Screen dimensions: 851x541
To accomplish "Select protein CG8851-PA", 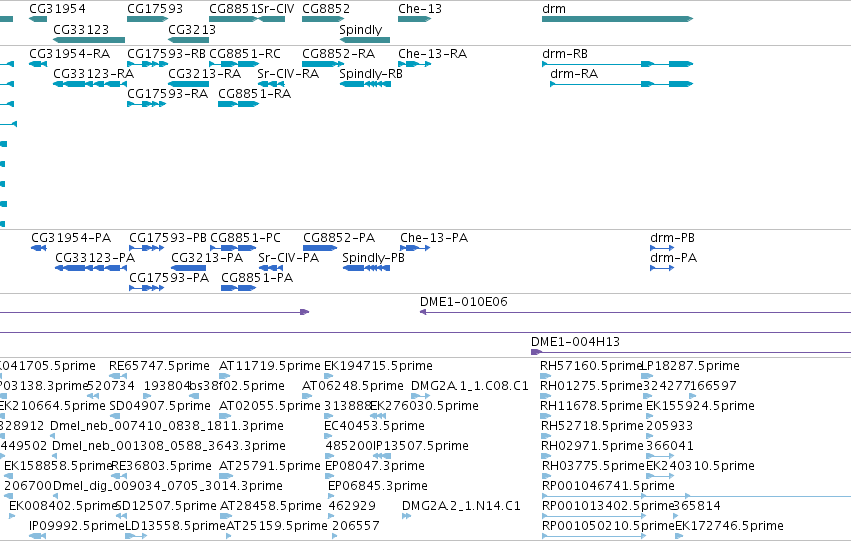I will (239, 288).
